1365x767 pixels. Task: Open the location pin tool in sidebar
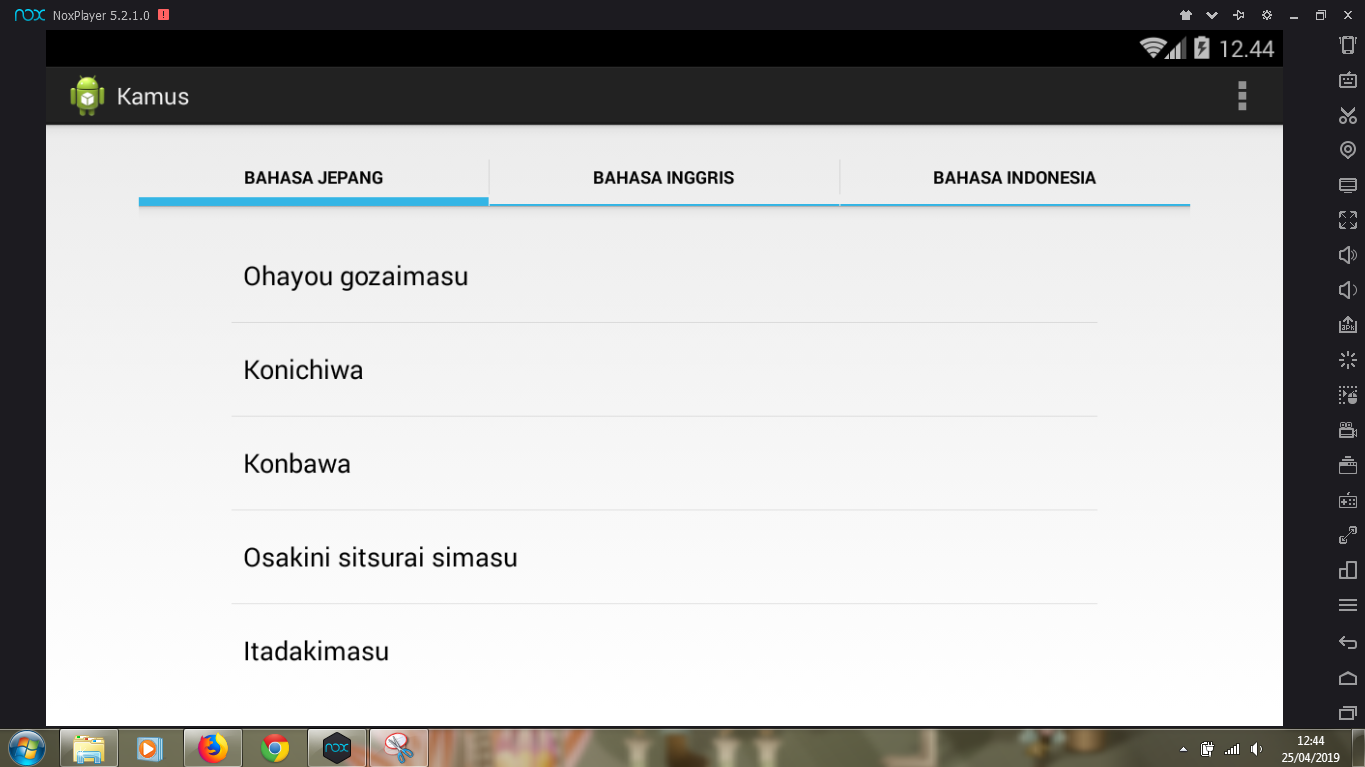pyautogui.click(x=1348, y=150)
